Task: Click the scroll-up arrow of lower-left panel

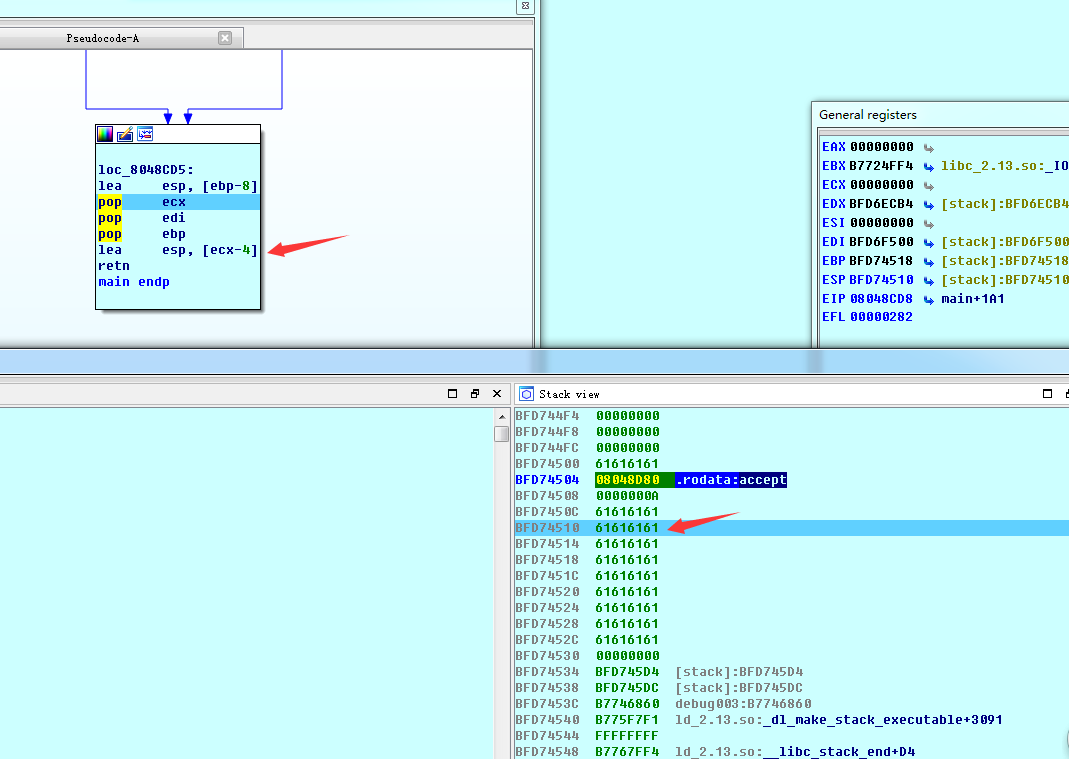Action: (502, 417)
